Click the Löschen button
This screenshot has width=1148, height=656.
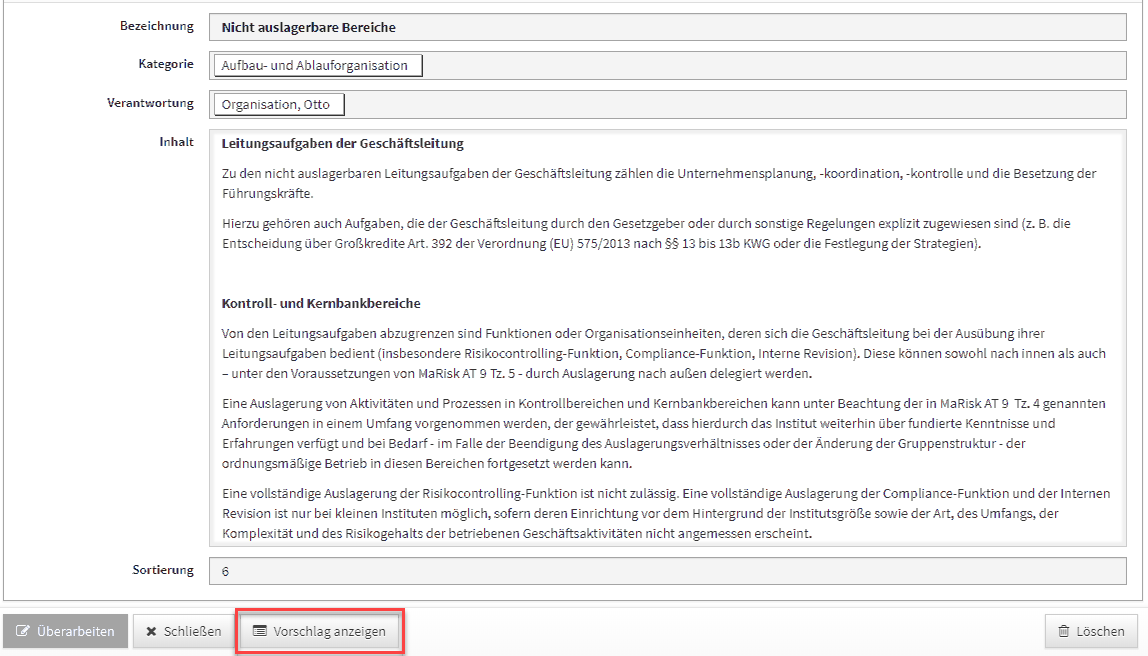(x=1090, y=631)
